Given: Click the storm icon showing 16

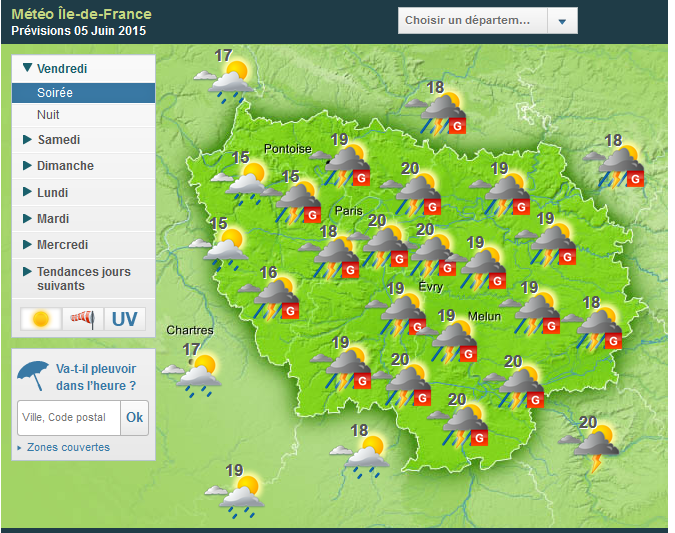Looking at the screenshot, I should click(x=269, y=298).
